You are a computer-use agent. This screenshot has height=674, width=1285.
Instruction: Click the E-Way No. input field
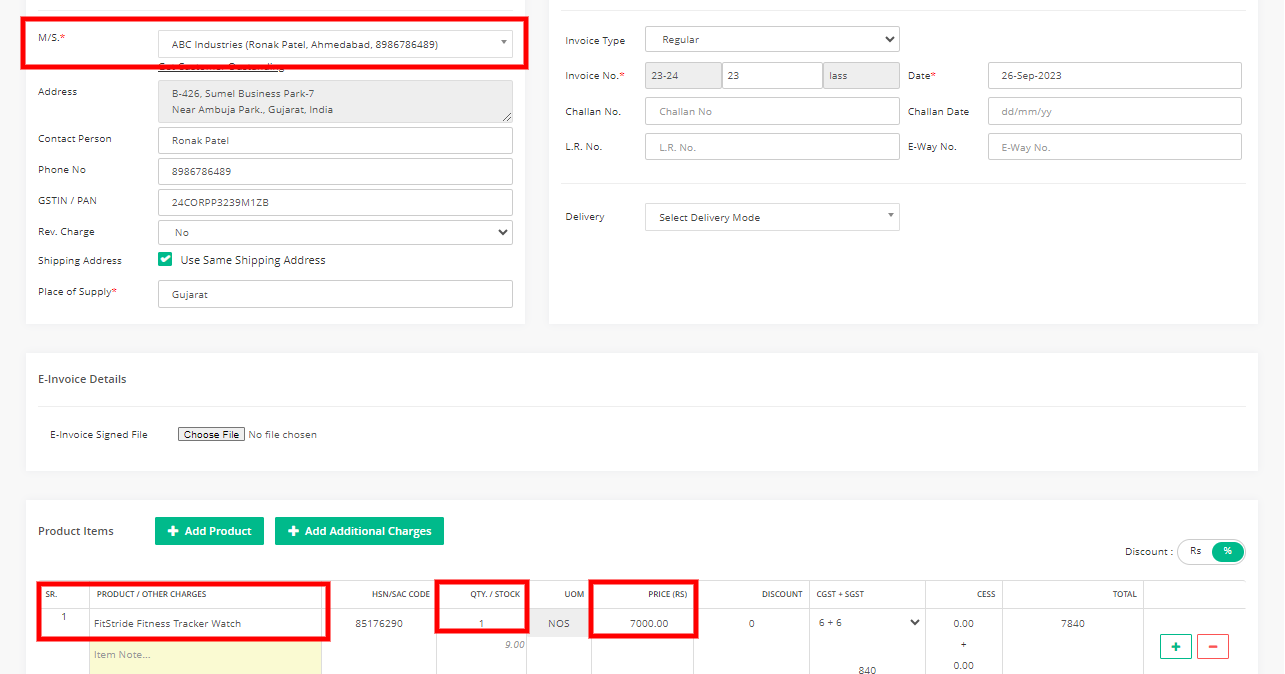tap(1114, 147)
